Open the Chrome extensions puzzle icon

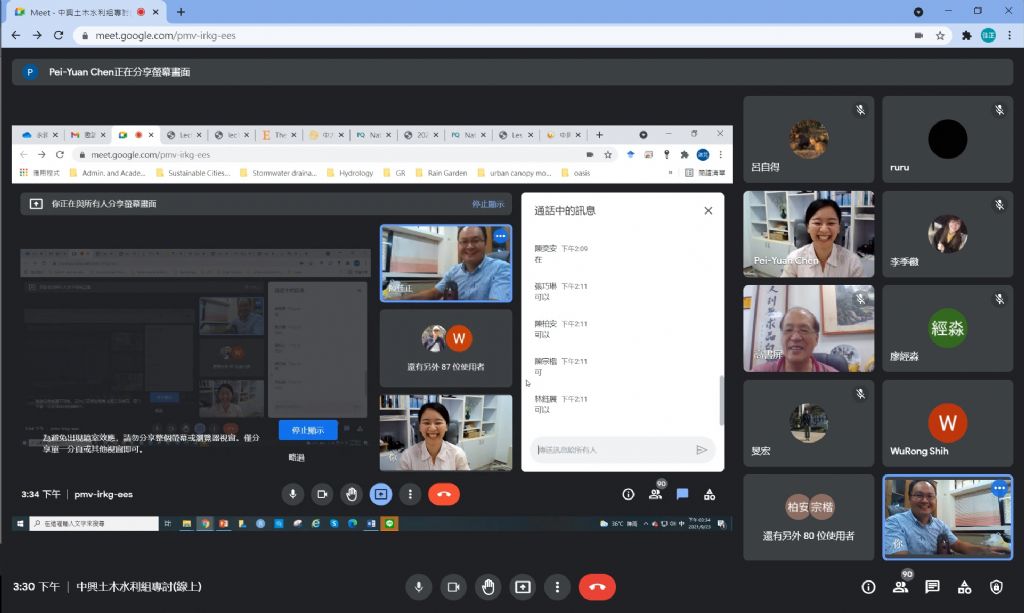click(966, 35)
